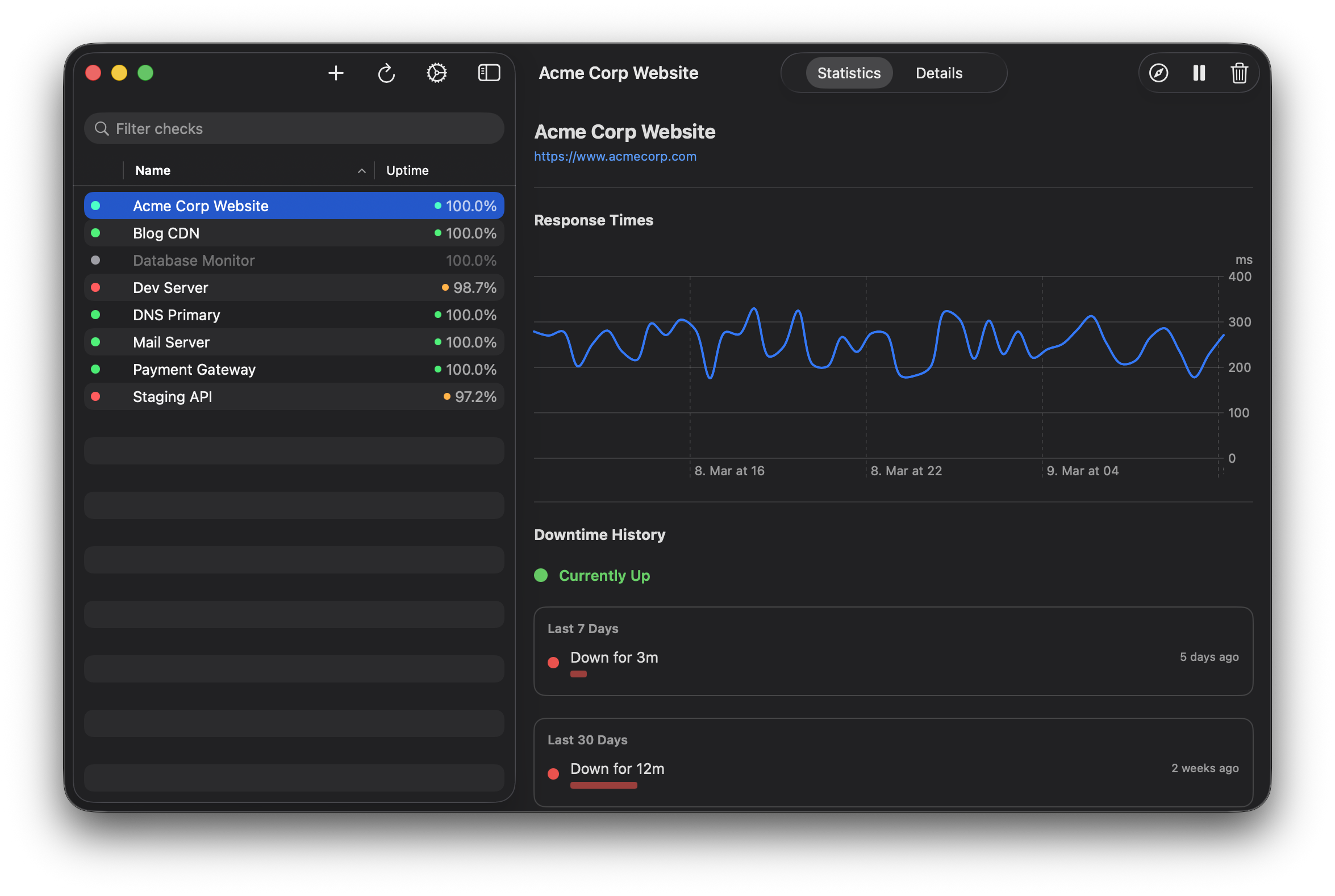
Task: Add a new check with the plus icon
Action: (336, 73)
